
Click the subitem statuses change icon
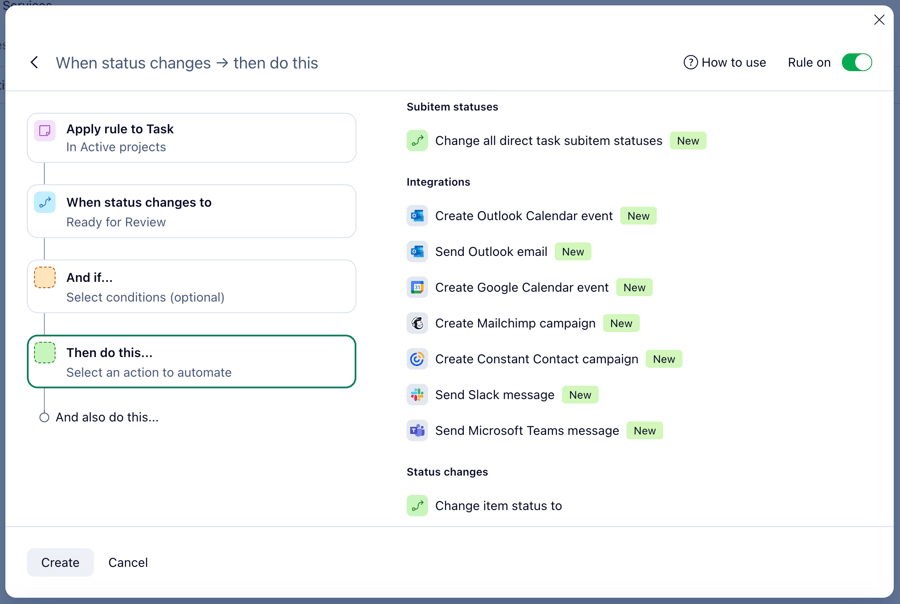[x=417, y=141]
